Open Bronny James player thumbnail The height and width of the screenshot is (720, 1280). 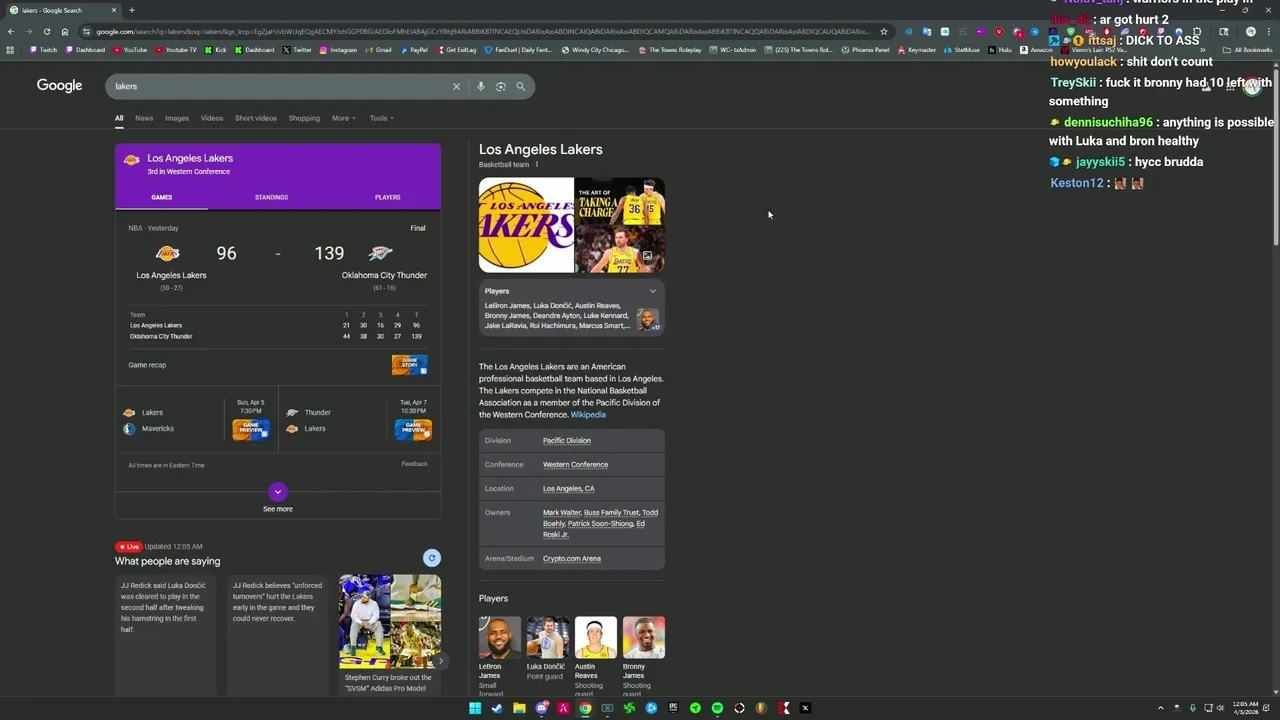point(644,637)
